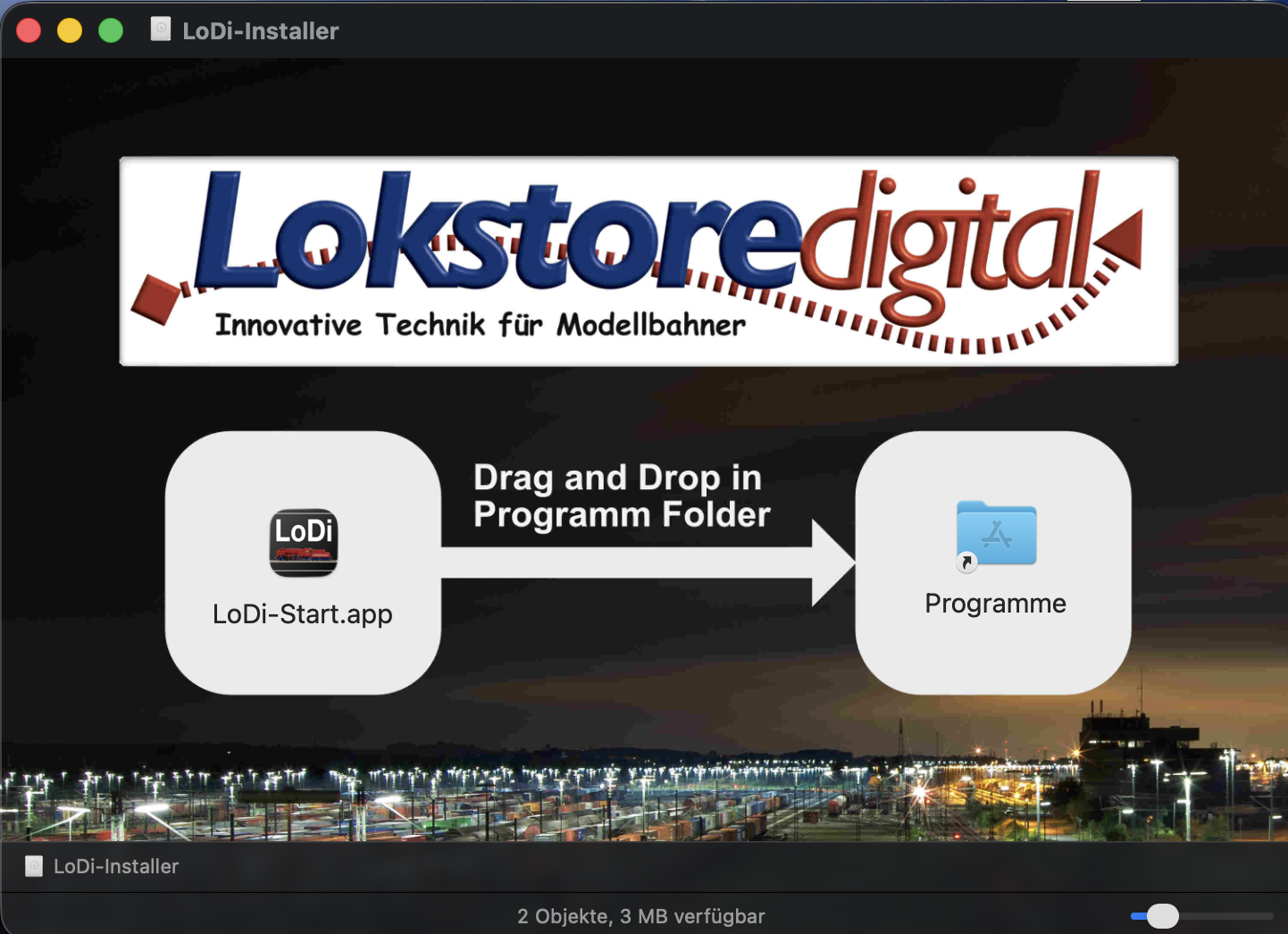The height and width of the screenshot is (934, 1288).
Task: Maximize the window with the green button
Action: (111, 30)
